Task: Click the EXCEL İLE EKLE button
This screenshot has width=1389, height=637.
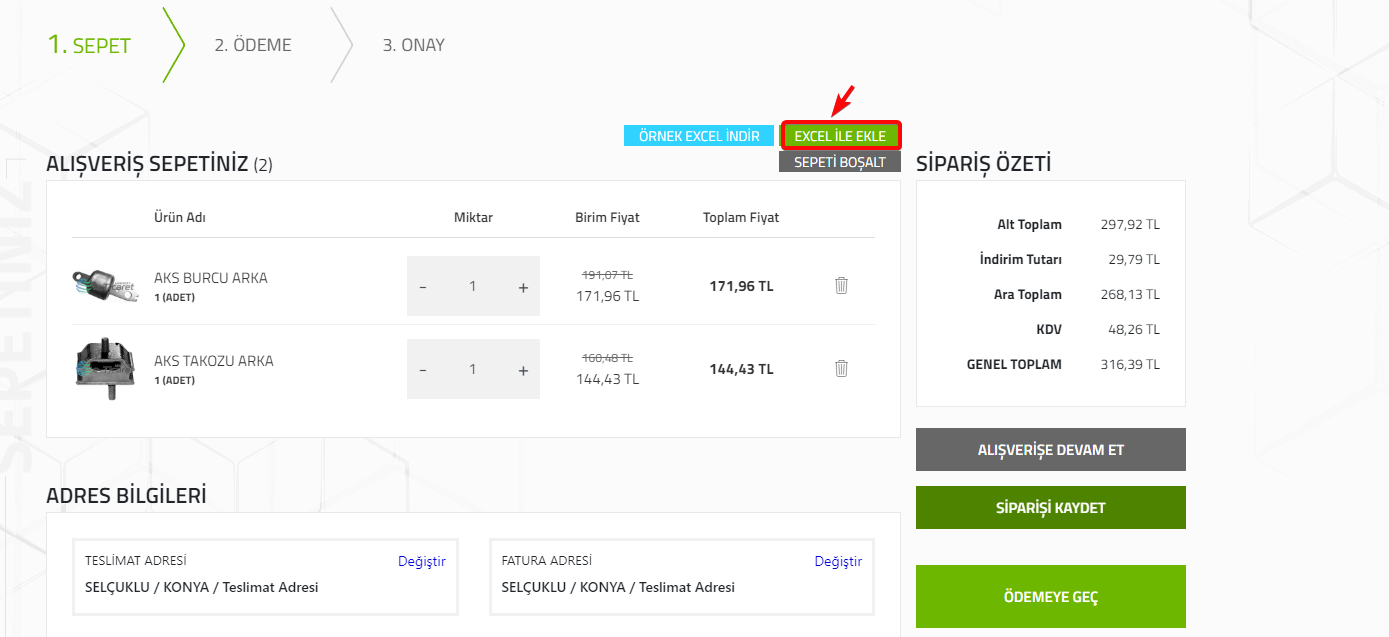Action: (840, 136)
